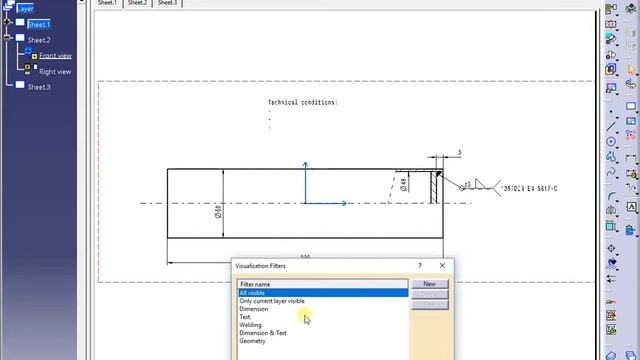
Task: Select the Ø50 diameter dimension
Action: (x=218, y=211)
